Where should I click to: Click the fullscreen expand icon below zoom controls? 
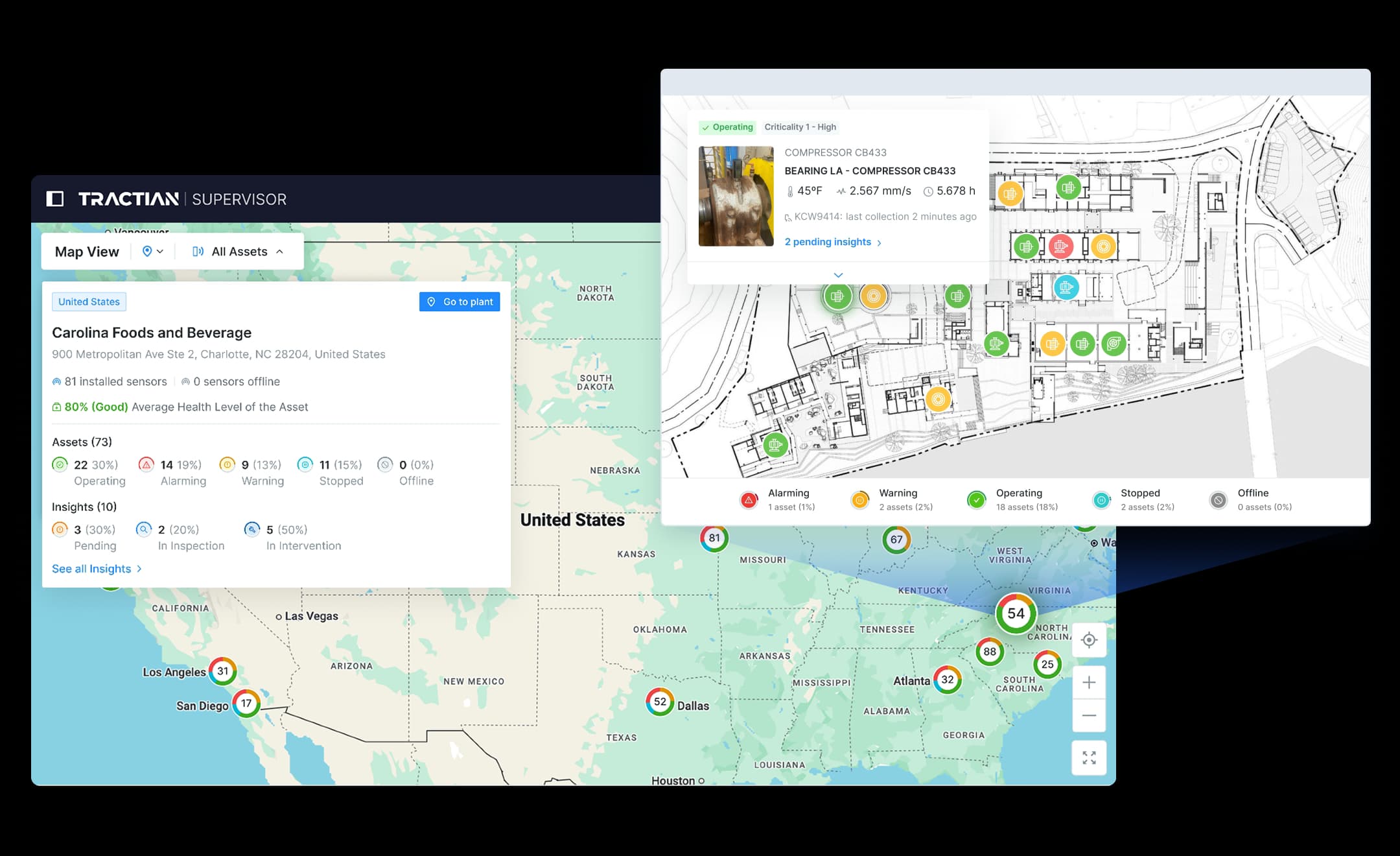click(x=1089, y=756)
